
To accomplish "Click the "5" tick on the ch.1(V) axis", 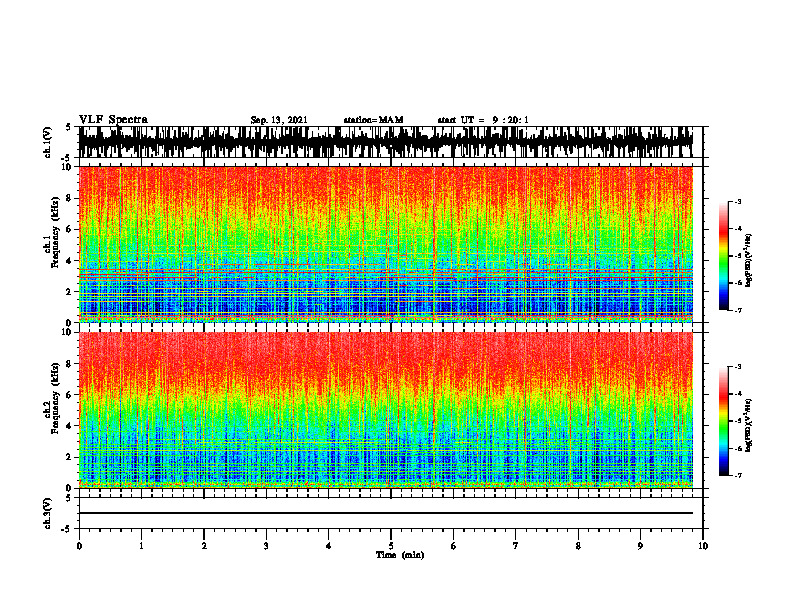I will [68, 128].
